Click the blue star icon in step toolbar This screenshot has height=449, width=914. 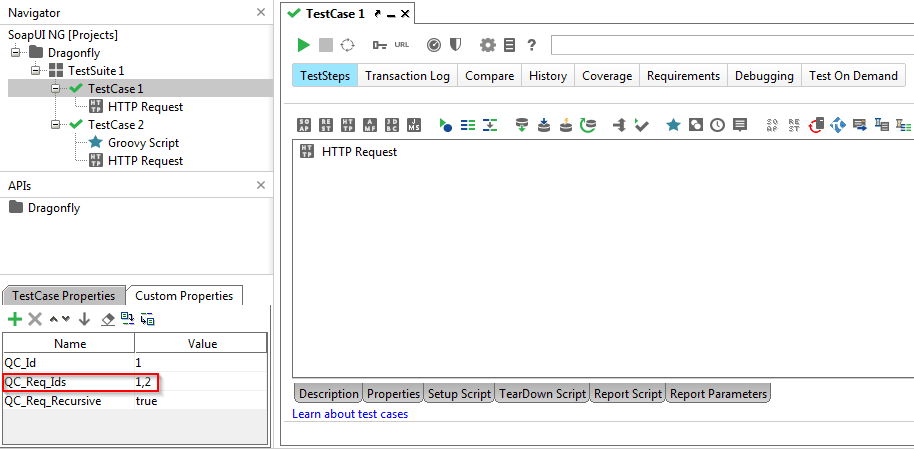click(x=673, y=125)
